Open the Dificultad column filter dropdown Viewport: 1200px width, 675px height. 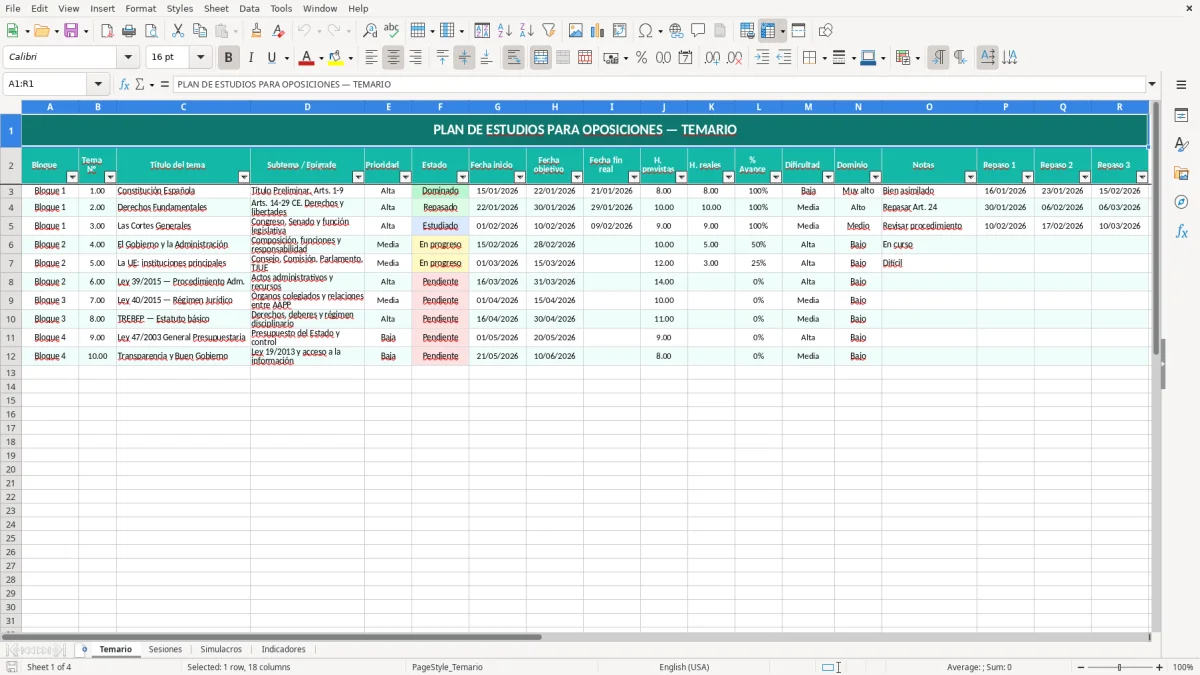coord(828,177)
